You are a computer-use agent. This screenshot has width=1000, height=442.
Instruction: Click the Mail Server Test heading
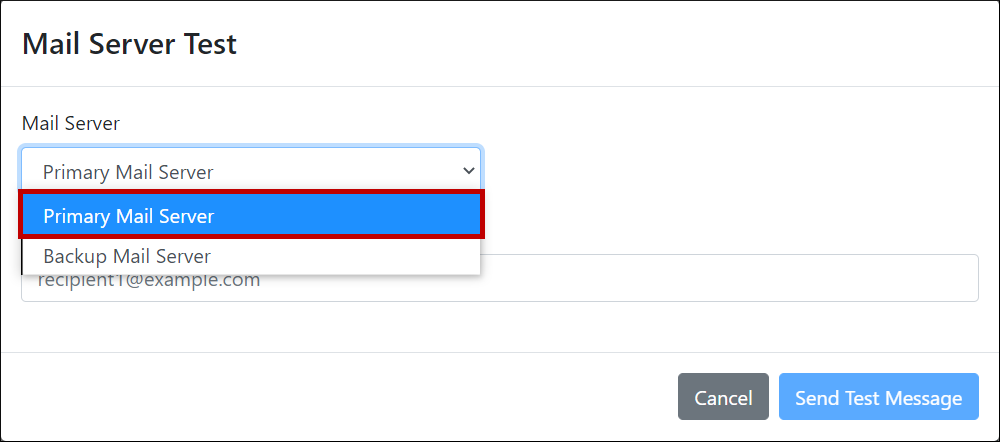point(129,44)
